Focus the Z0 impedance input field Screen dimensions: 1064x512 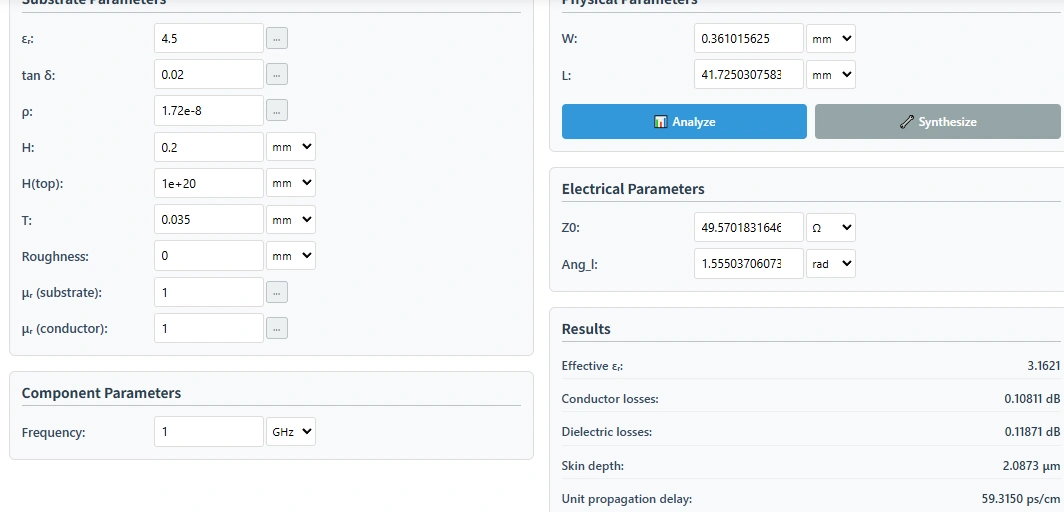(x=748, y=228)
